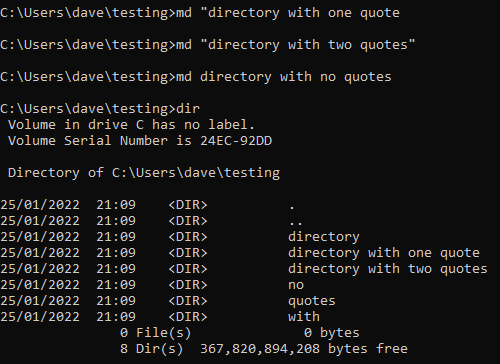The width and height of the screenshot is (500, 364).
Task: Click 'directory with one quote' in listing
Action: tap(384, 253)
